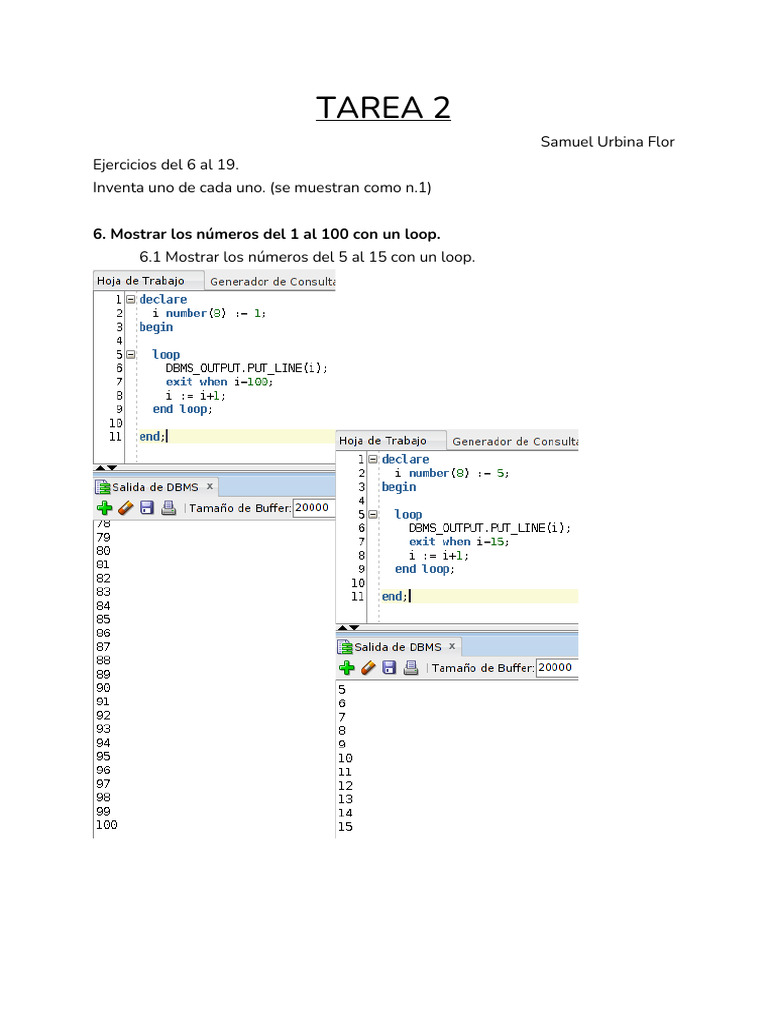The image size is (768, 1024).
Task: Click left DBMS_OUTPUT.PUT_LINE(i); line
Action: coord(246,368)
